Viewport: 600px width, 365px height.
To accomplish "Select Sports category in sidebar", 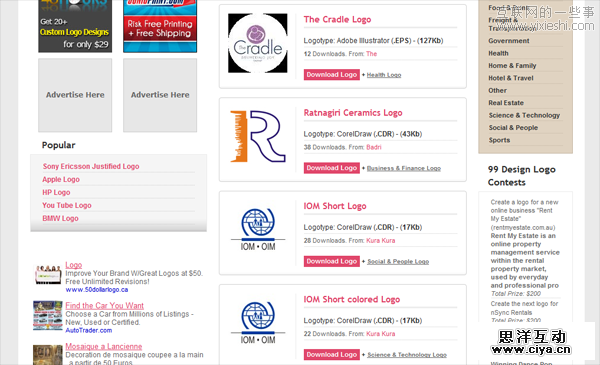I will (499, 140).
